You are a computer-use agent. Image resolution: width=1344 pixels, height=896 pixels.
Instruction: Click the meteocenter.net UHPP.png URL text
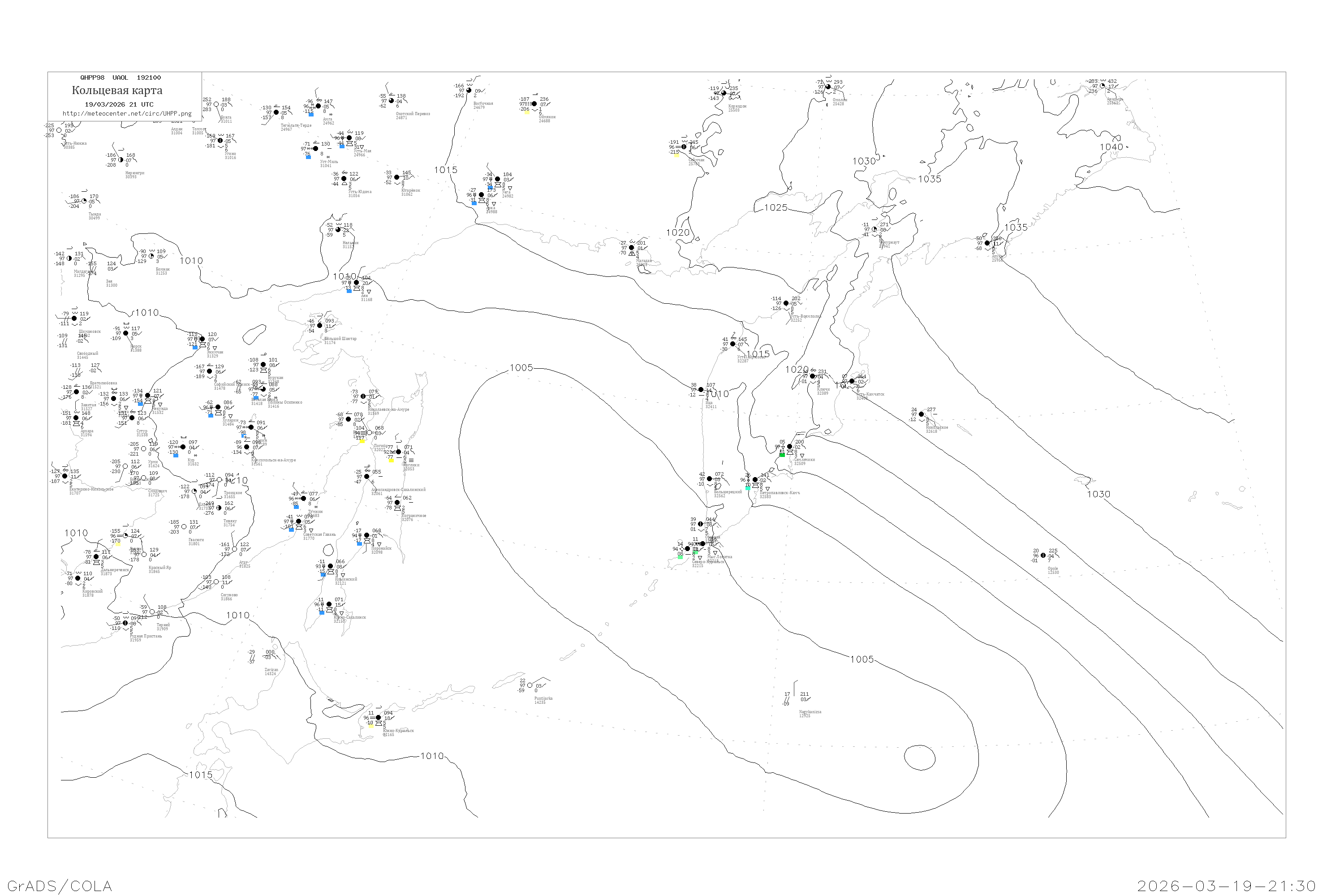point(127,113)
